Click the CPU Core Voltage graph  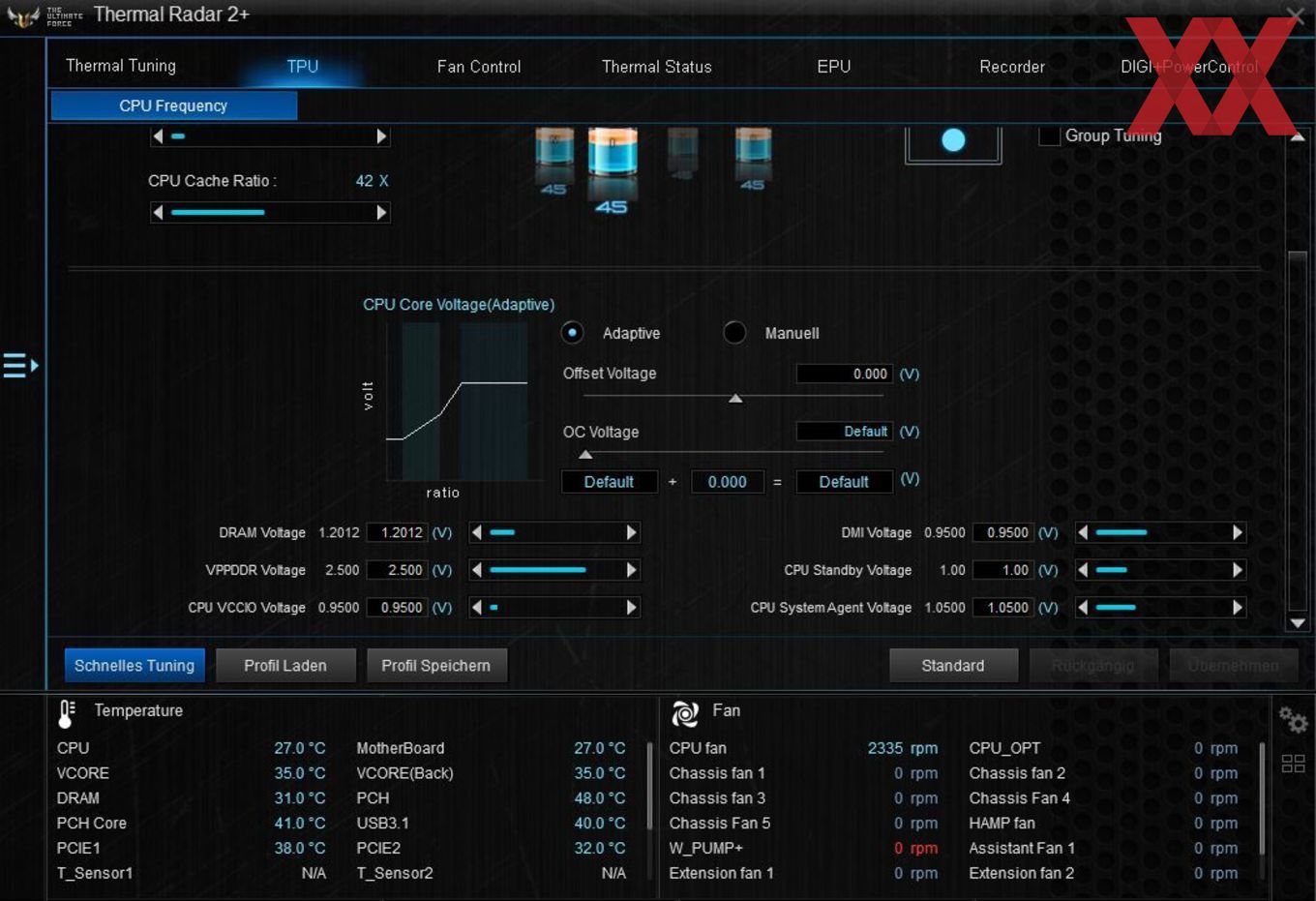click(458, 402)
